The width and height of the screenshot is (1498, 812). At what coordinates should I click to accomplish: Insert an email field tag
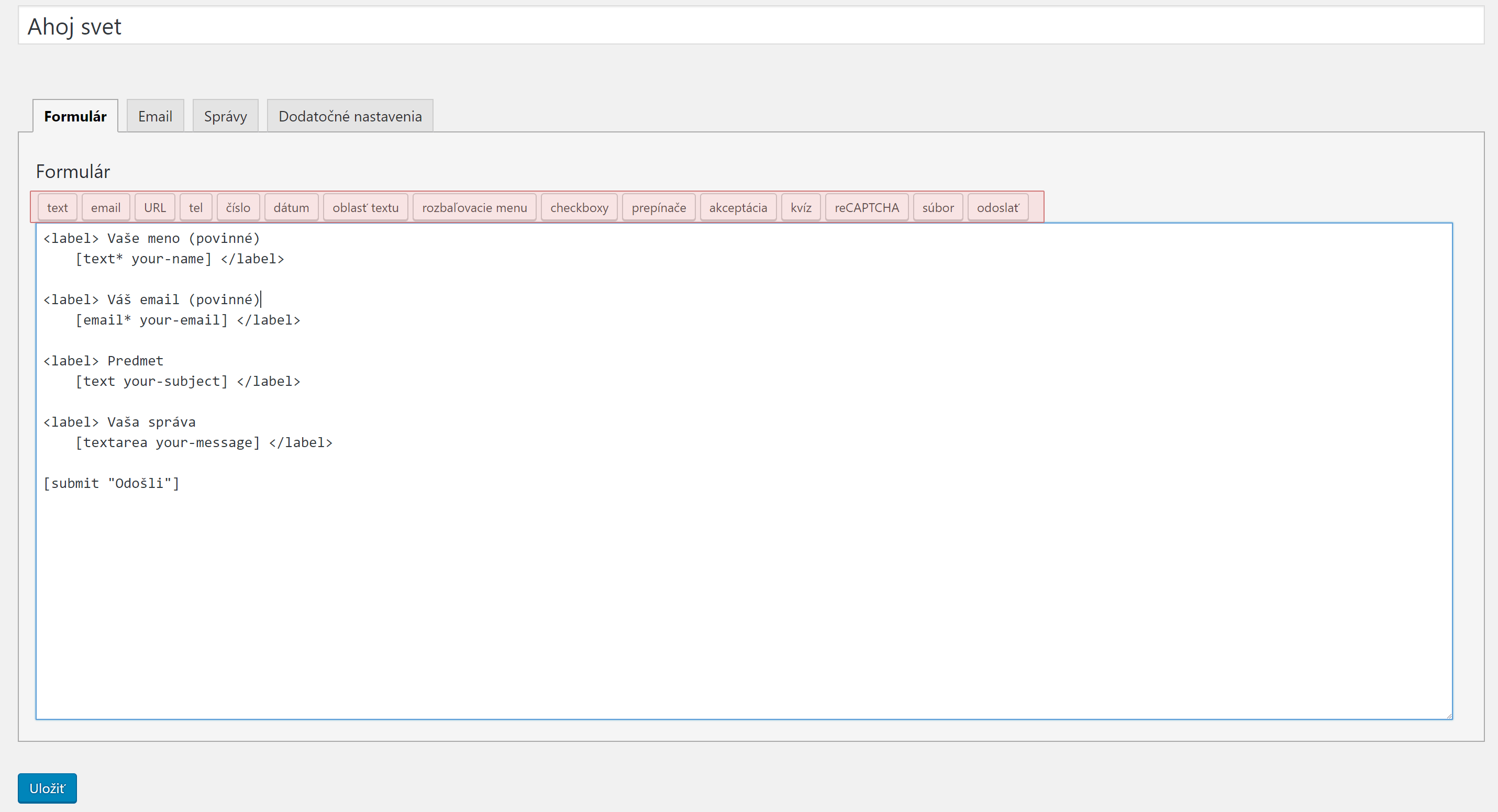[105, 208]
